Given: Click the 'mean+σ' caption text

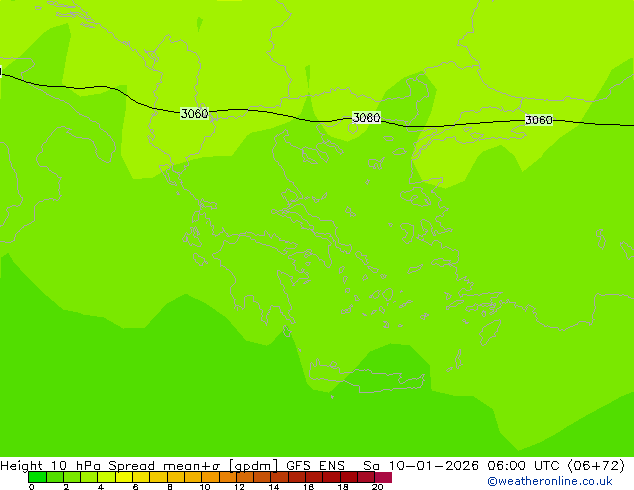Looking at the screenshot, I should [x=192, y=466].
